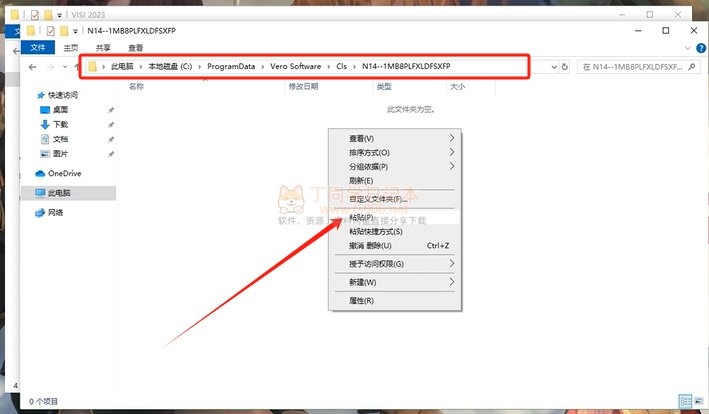Open 下载 in the navigation pane
709x414 pixels.
[60, 124]
